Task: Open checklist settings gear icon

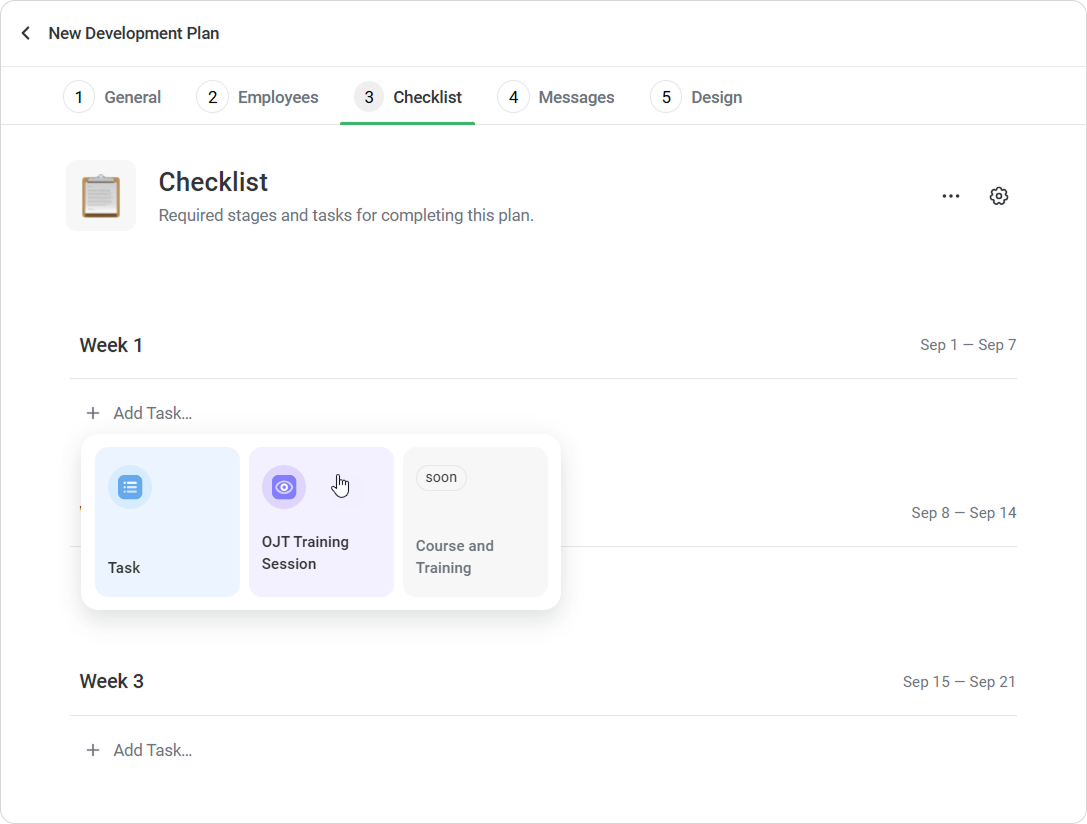Action: click(998, 196)
